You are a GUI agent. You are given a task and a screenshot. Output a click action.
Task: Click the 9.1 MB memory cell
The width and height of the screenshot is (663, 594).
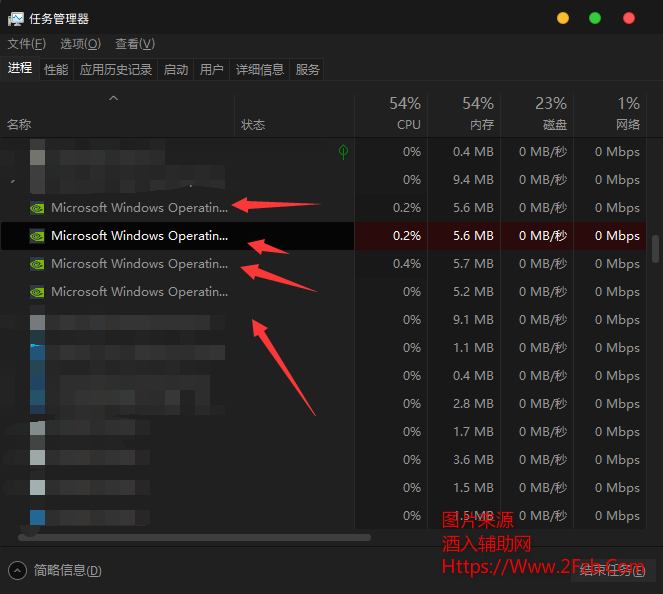[464, 320]
